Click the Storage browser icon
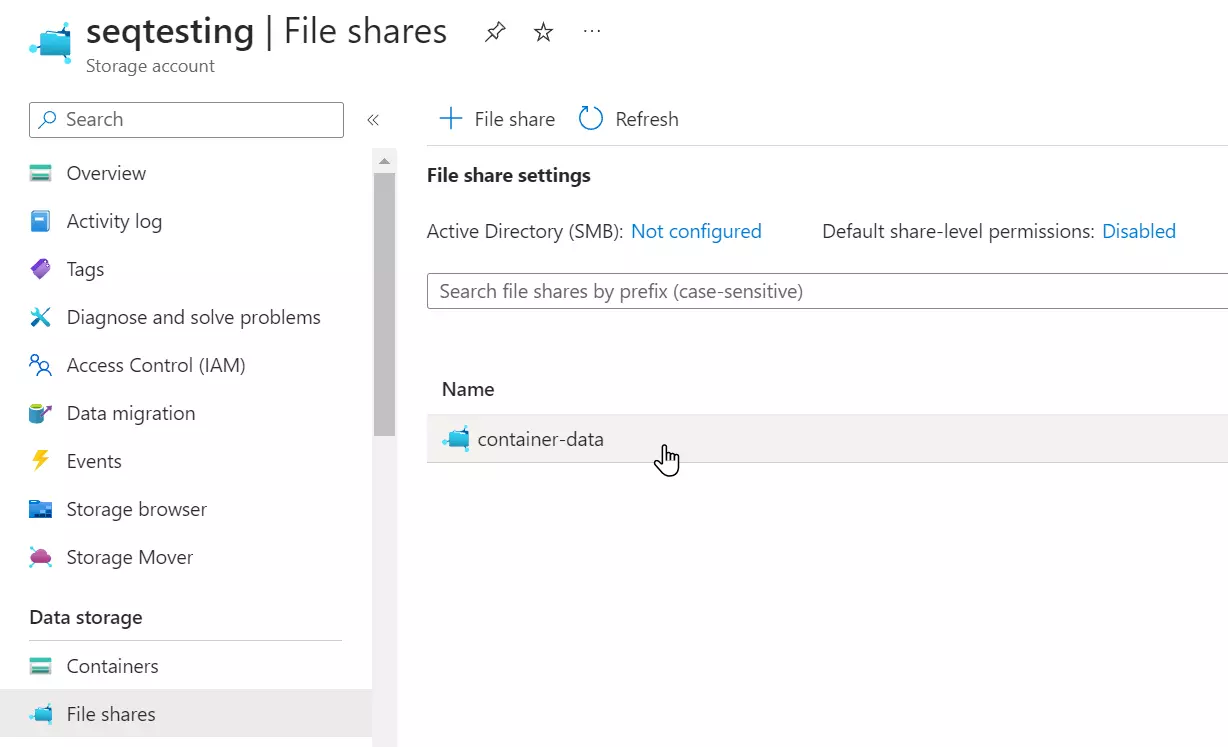The height and width of the screenshot is (747, 1228). 40,510
